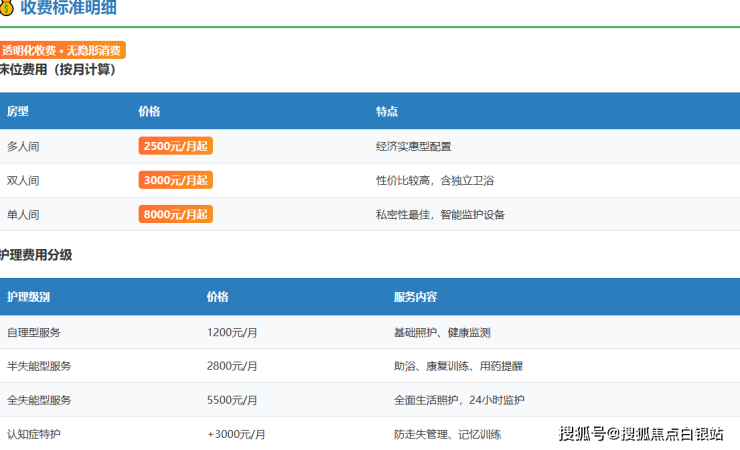Viewport: 740px width, 450px height.
Task: Click the 护理费用分级 section heading
Action: pyautogui.click(x=37, y=255)
